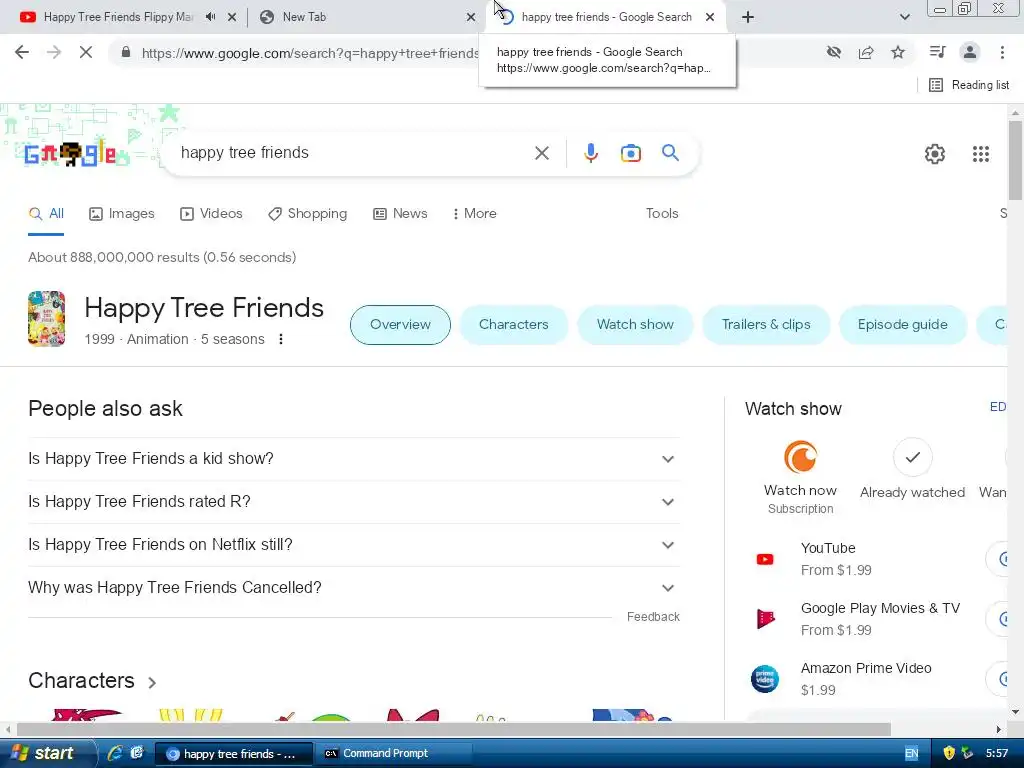Screen dimensions: 1024x768
Task: Switch to the Images results tab
Action: (122, 214)
